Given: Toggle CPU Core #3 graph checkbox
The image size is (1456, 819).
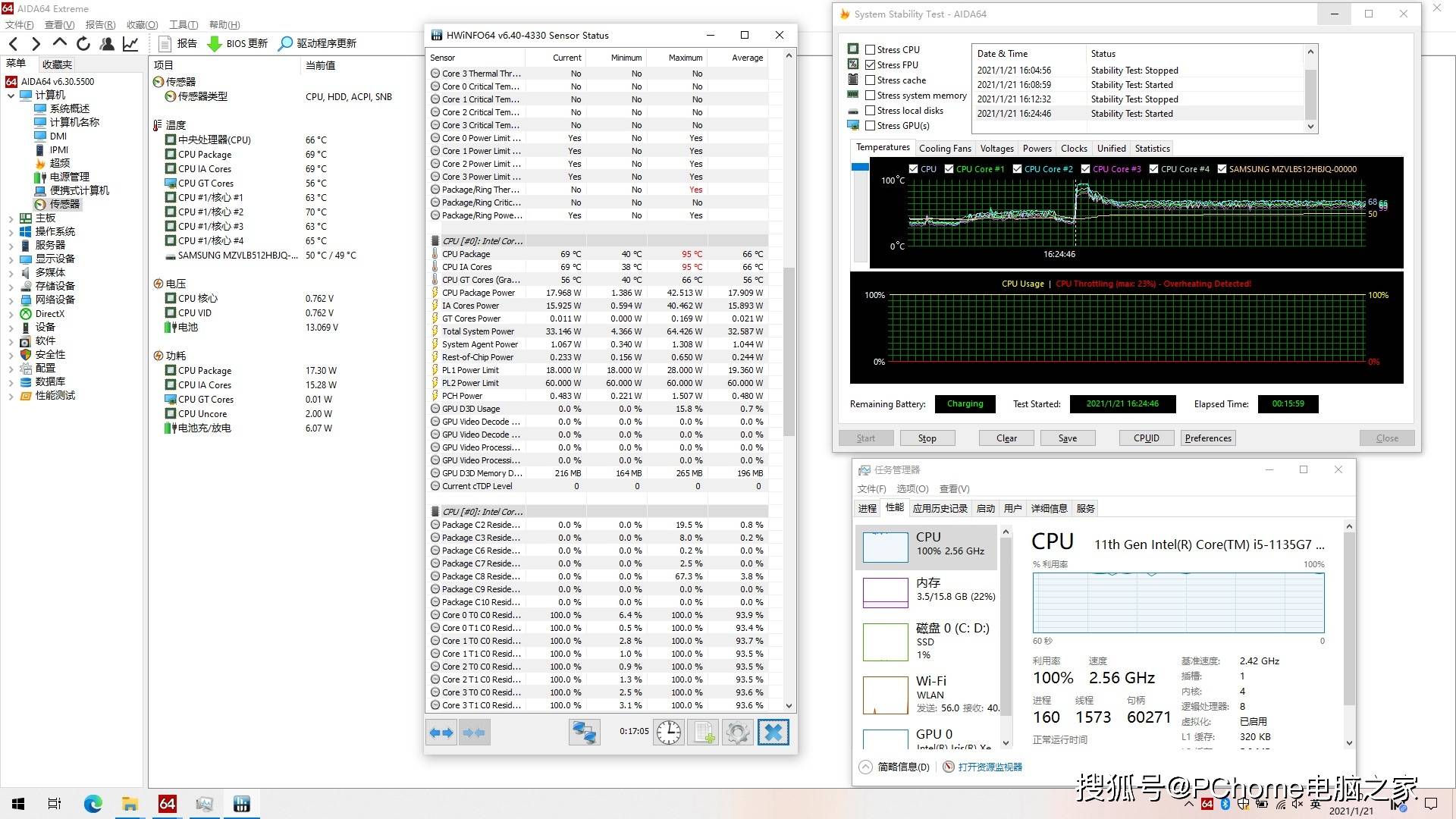Looking at the screenshot, I should point(1085,169).
